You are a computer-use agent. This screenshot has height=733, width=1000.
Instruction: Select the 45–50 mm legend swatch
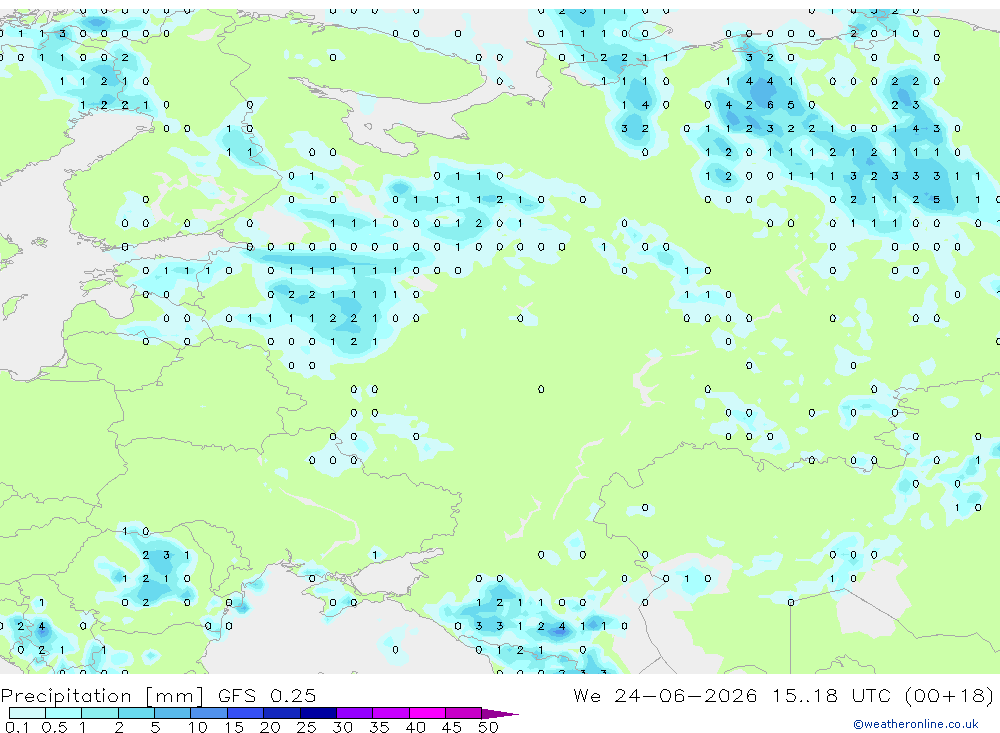[x=464, y=713]
